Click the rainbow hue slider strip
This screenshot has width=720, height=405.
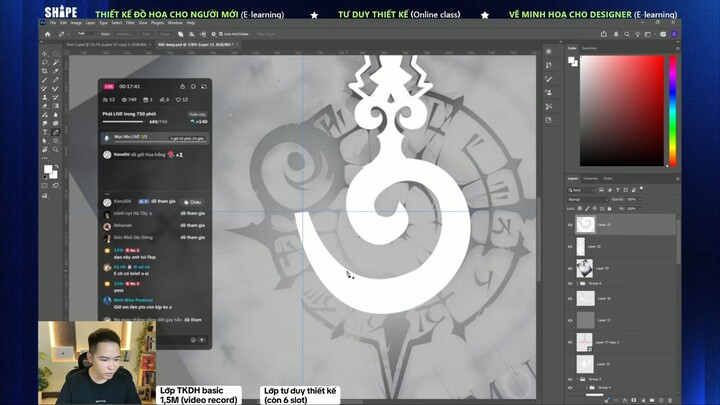673,111
